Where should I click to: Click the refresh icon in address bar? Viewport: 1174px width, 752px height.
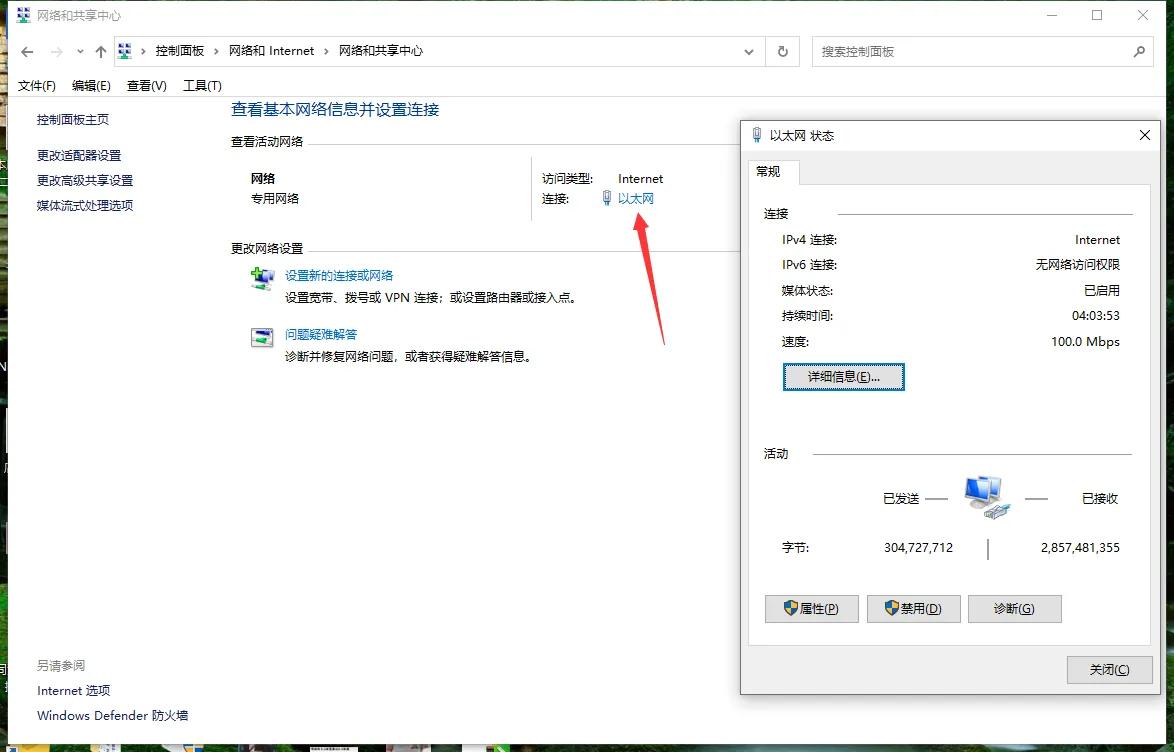(782, 51)
